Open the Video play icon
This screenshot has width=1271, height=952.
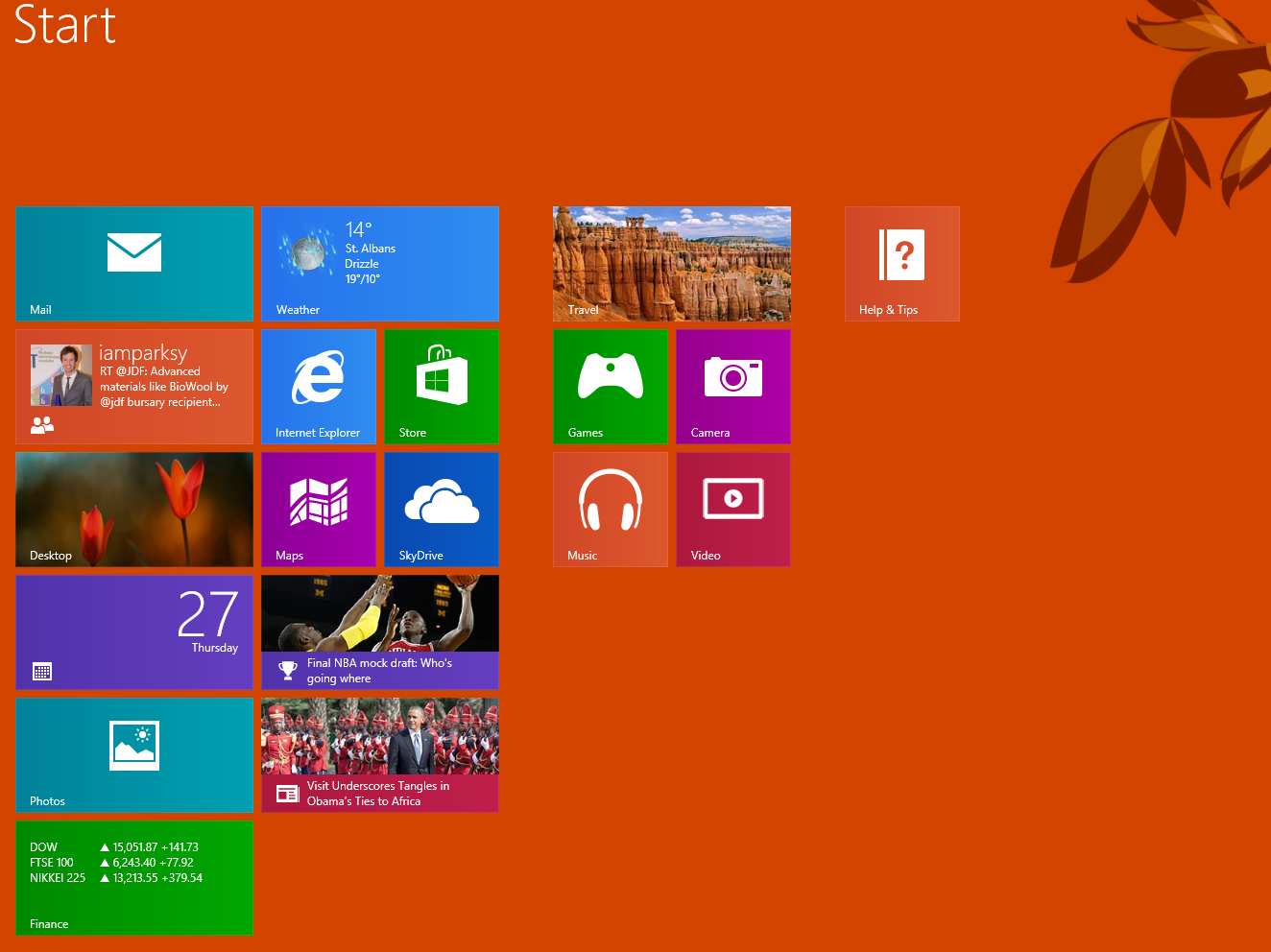(733, 498)
